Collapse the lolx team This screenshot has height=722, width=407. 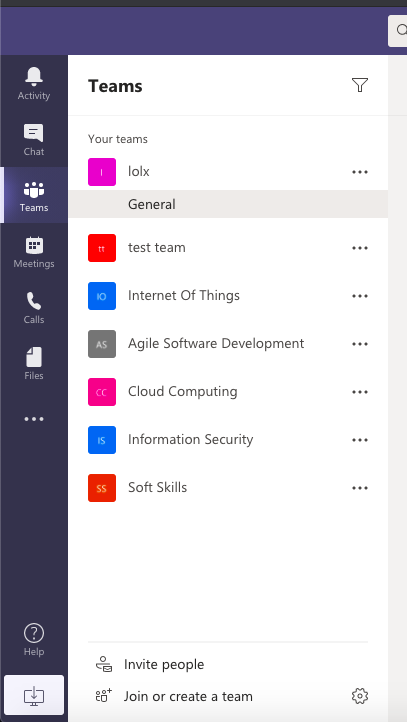[228, 172]
